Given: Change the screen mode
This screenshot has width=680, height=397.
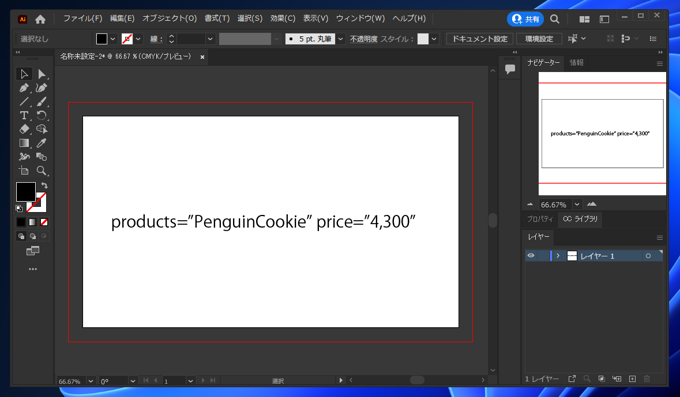Looking at the screenshot, I should tap(33, 251).
